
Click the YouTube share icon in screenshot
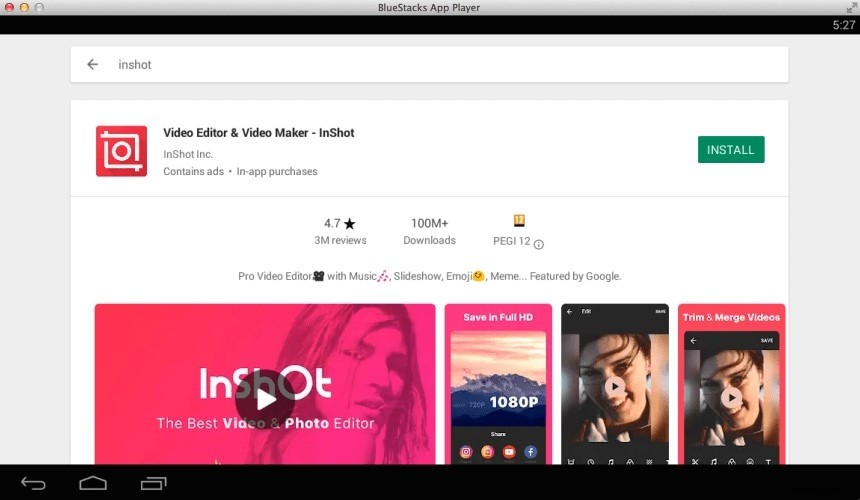(x=509, y=452)
